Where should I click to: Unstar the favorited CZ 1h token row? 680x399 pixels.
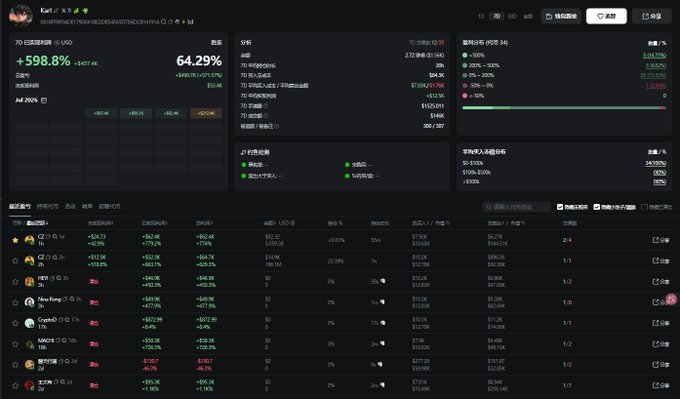pos(15,240)
